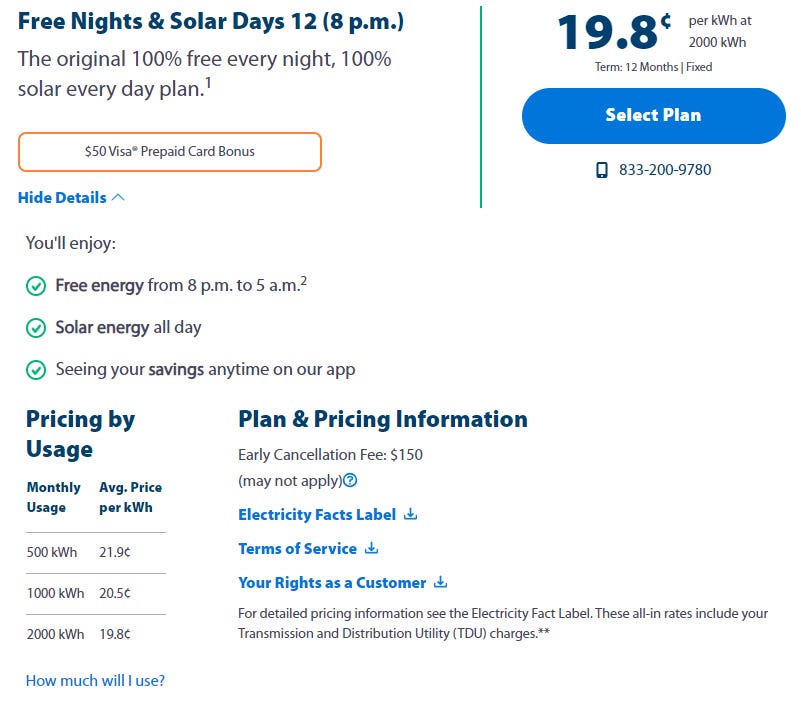Click the help question mark icon after 'may not apply'
This screenshot has height=701, width=801.
coord(350,481)
